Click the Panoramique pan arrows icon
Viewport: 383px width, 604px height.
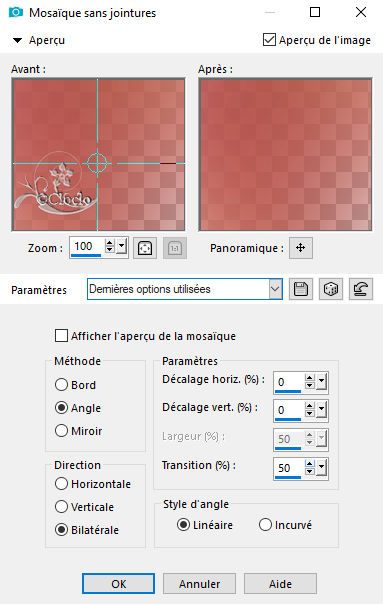[301, 248]
